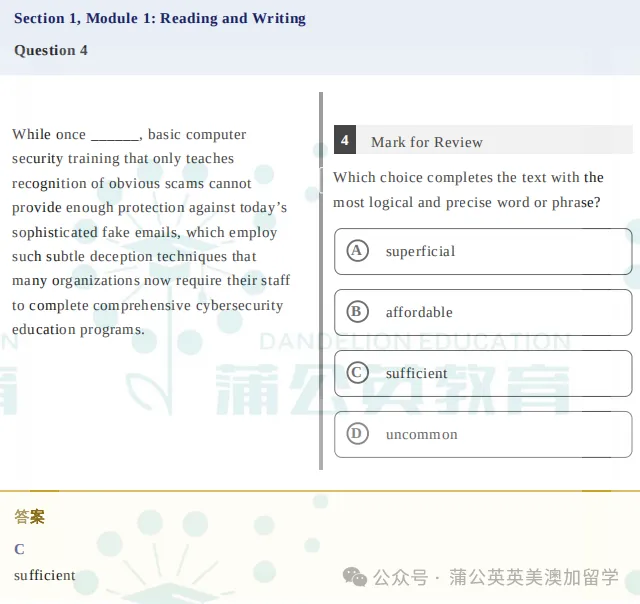Click the circled letter A icon

[357, 251]
